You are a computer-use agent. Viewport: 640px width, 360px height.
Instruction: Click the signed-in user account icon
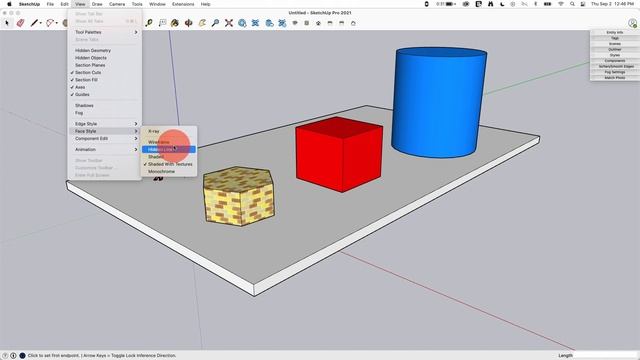pyautogui.click(x=632, y=23)
